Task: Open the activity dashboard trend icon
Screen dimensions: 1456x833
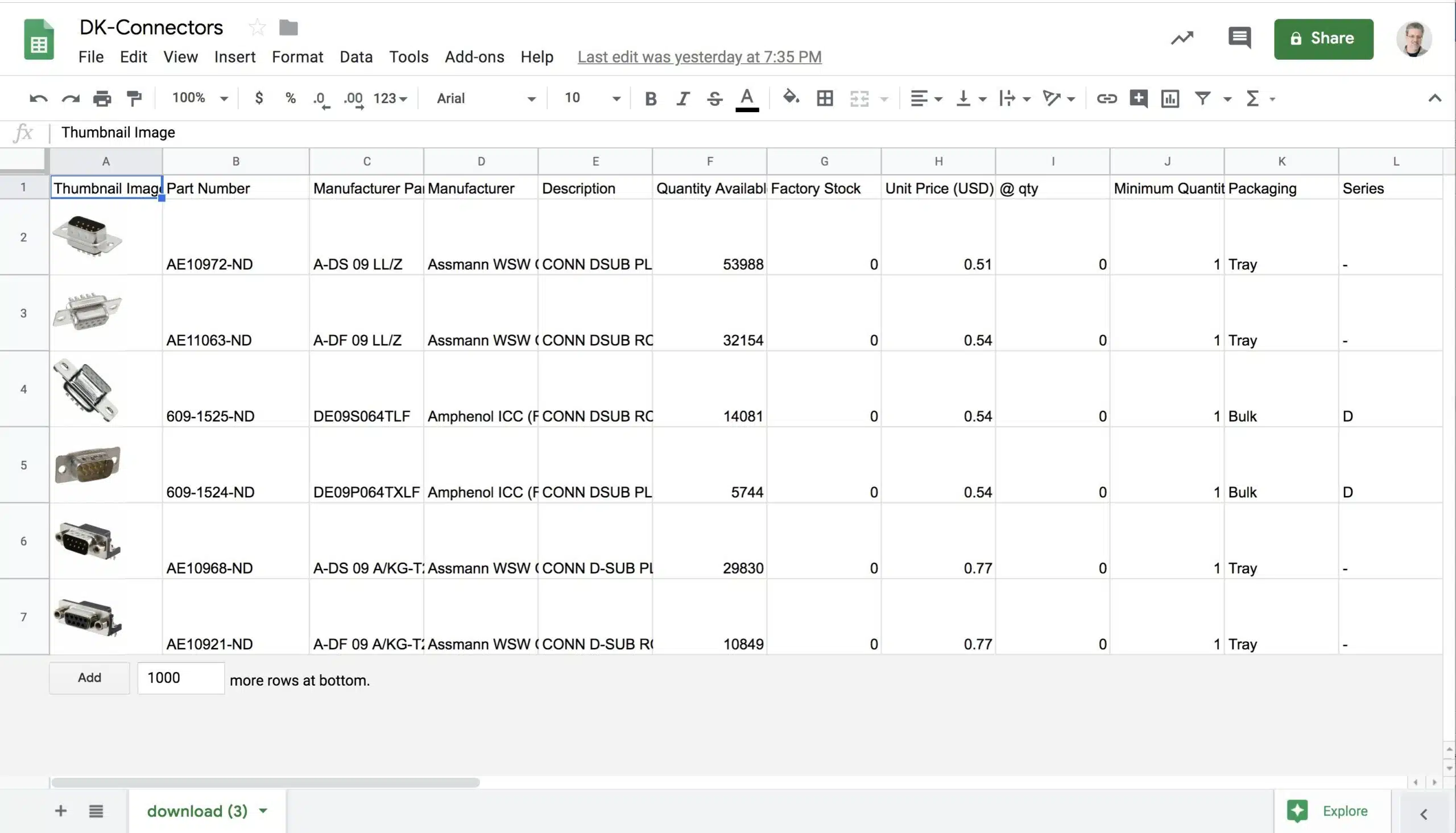Action: pos(1182,38)
